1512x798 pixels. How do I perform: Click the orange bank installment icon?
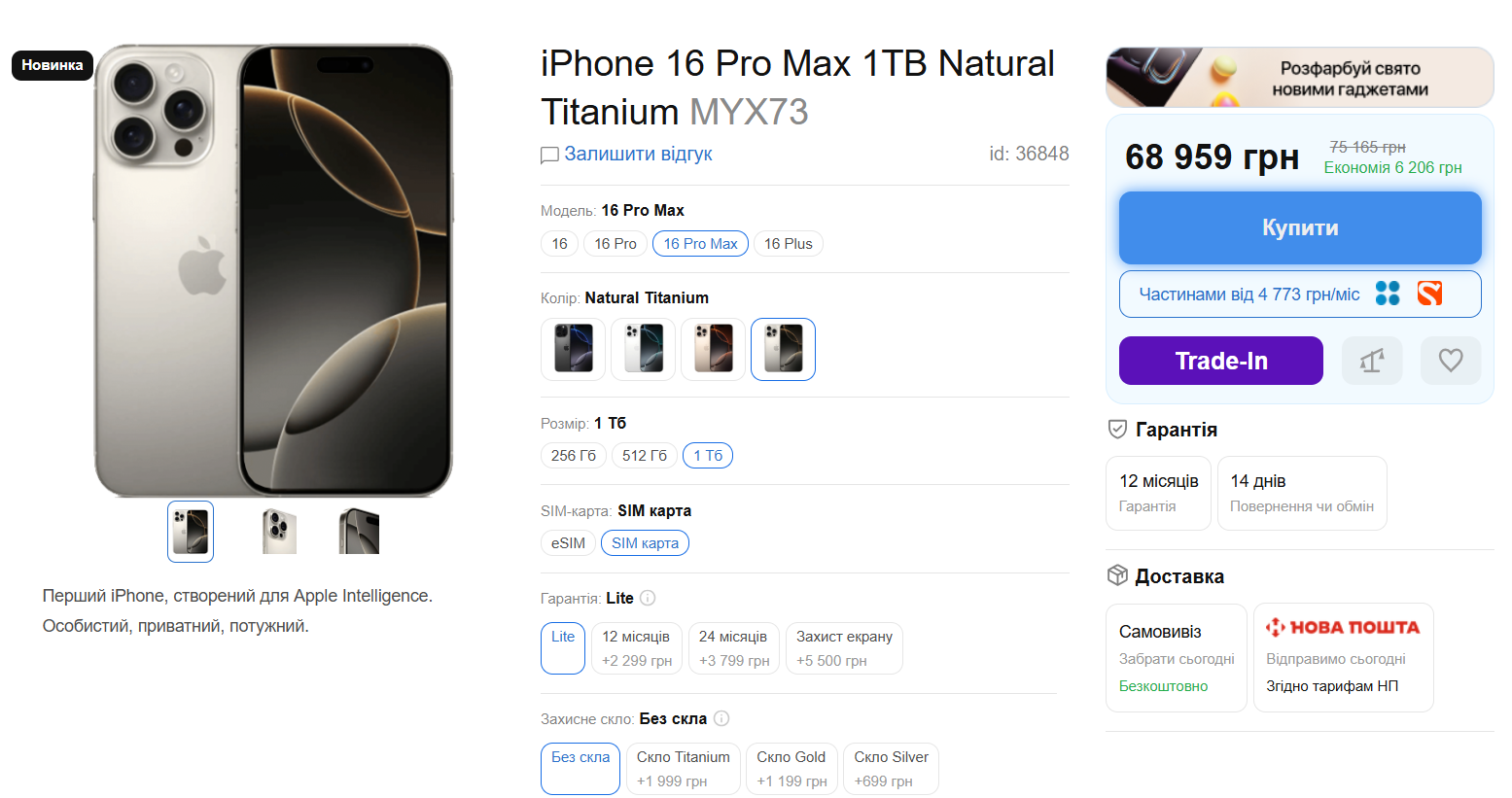1429,294
